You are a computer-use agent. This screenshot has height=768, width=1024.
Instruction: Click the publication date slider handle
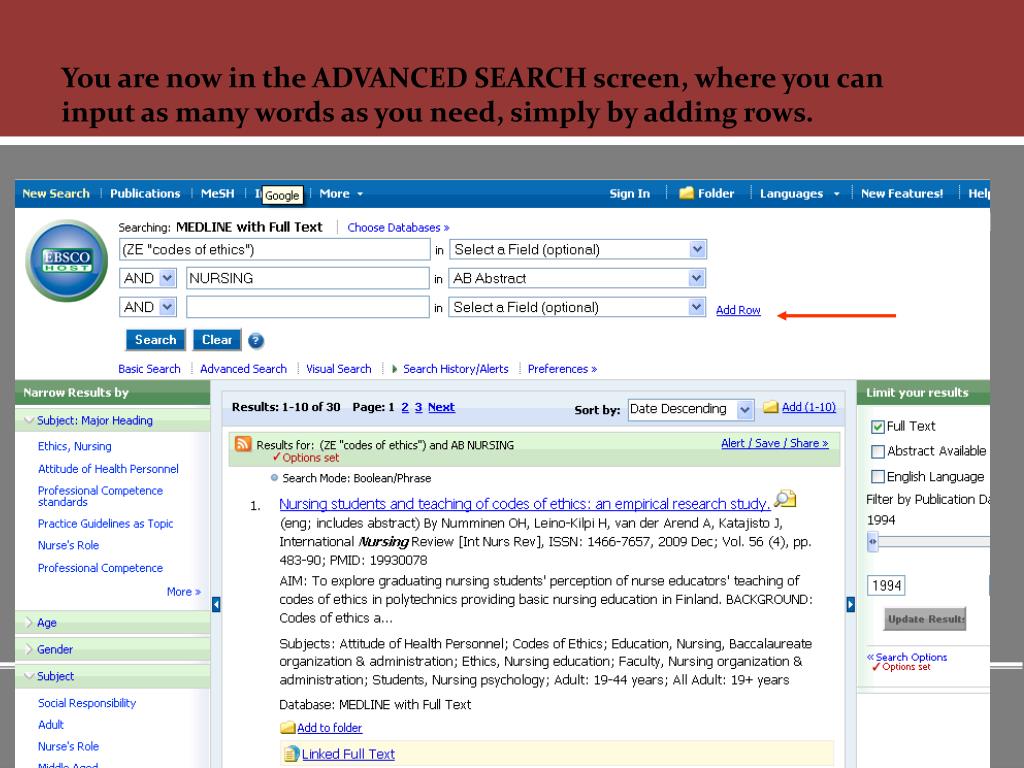click(872, 541)
